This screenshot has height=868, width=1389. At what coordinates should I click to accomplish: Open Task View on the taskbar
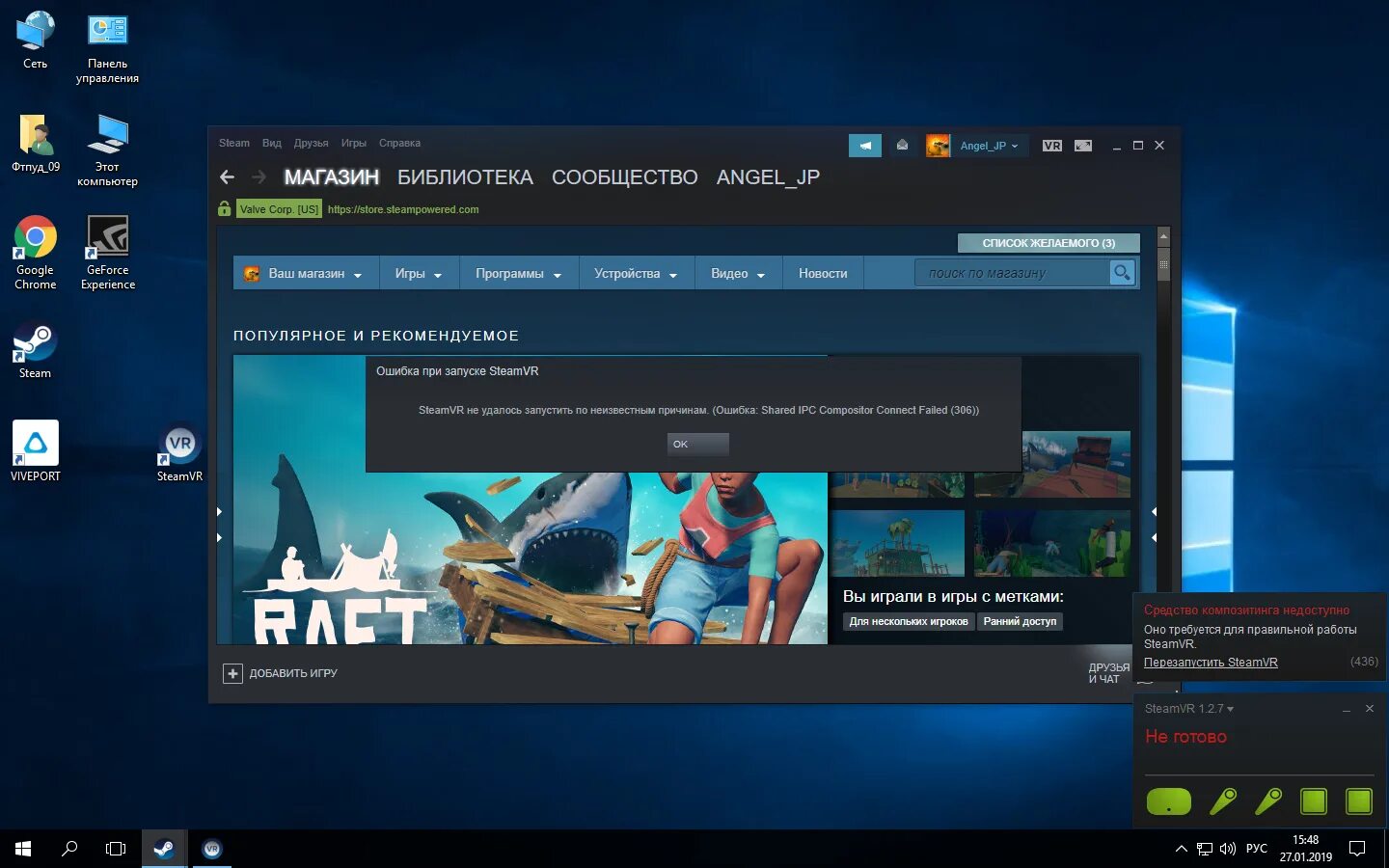click(x=116, y=849)
